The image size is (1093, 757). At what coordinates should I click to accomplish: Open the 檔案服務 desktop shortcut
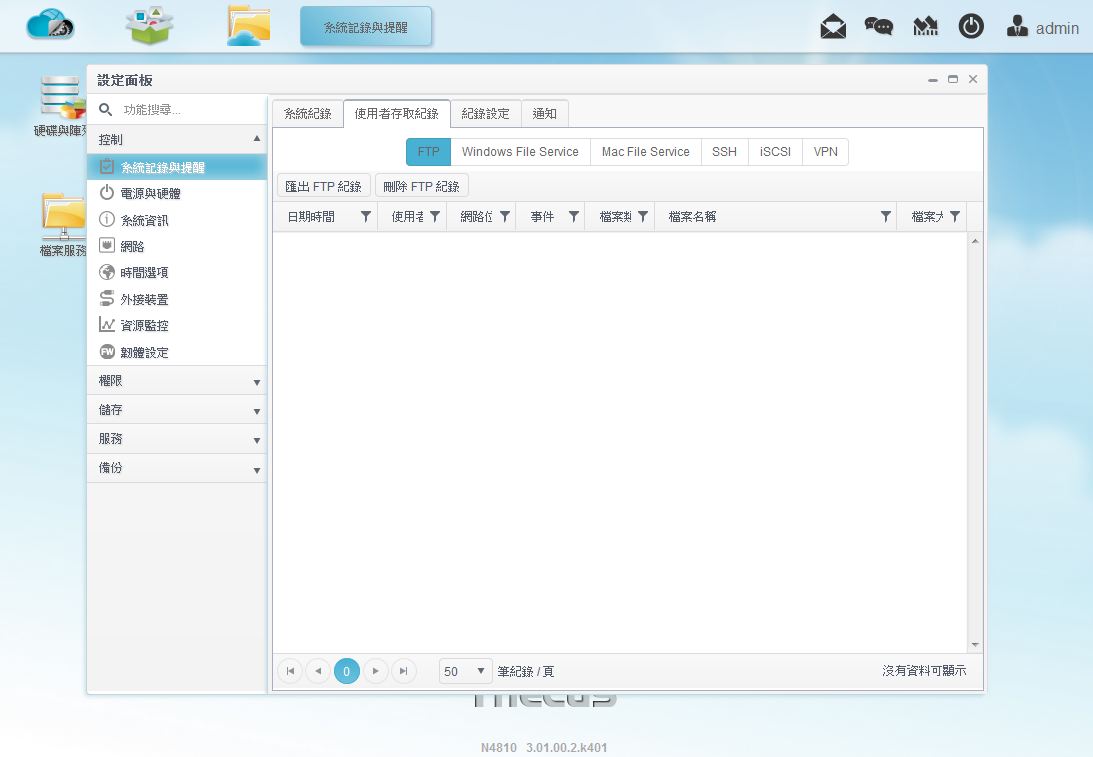click(x=63, y=224)
